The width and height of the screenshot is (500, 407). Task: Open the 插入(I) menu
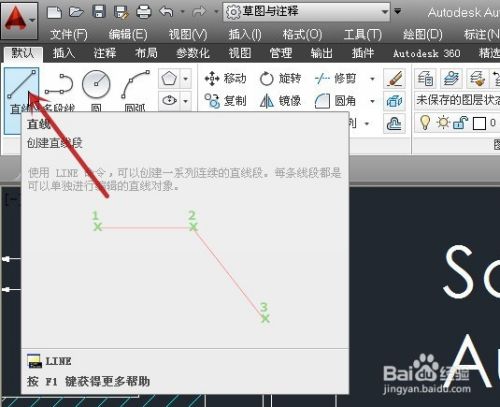[245, 34]
